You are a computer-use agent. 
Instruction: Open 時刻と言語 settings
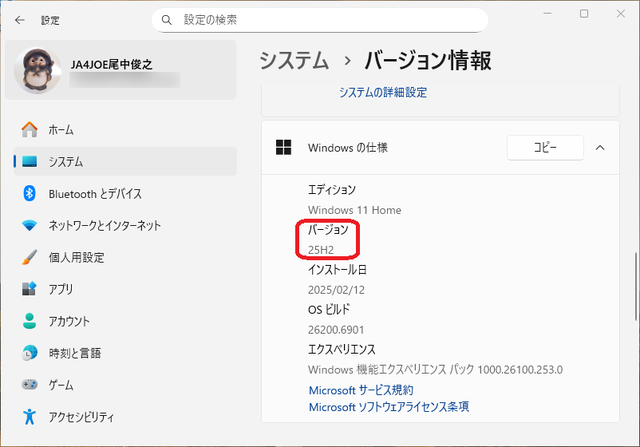coord(125,353)
